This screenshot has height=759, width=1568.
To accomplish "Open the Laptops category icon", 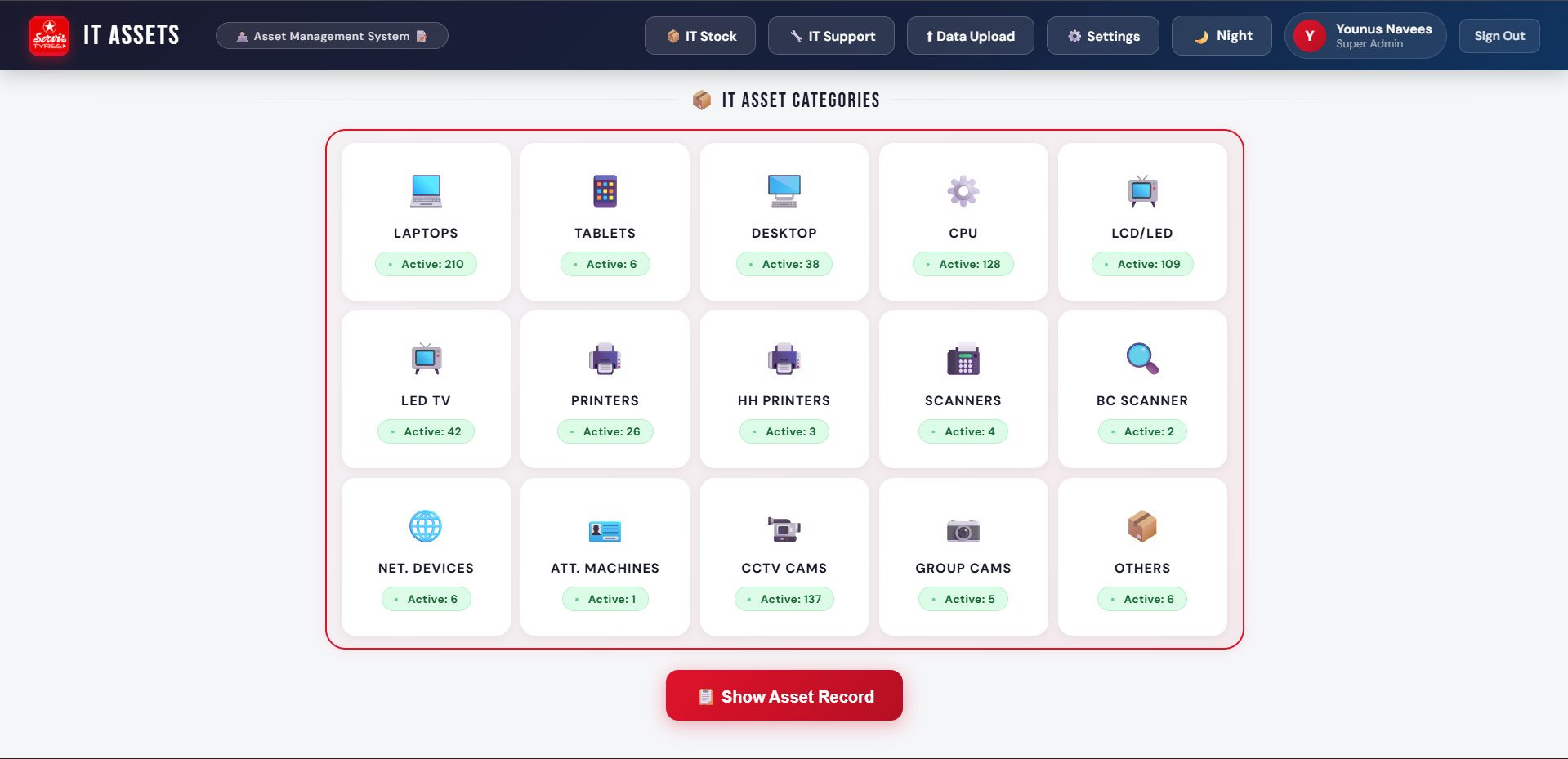I will tap(426, 191).
